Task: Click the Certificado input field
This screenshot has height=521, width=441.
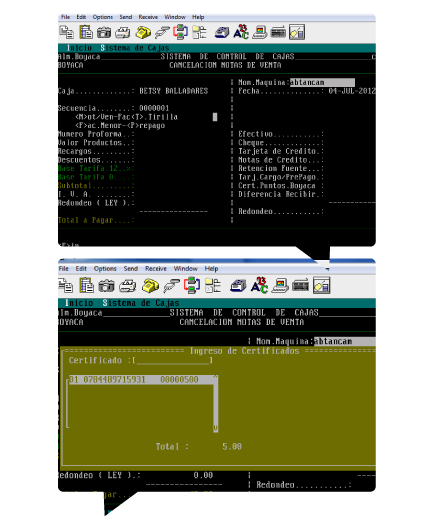Action: tap(173, 360)
